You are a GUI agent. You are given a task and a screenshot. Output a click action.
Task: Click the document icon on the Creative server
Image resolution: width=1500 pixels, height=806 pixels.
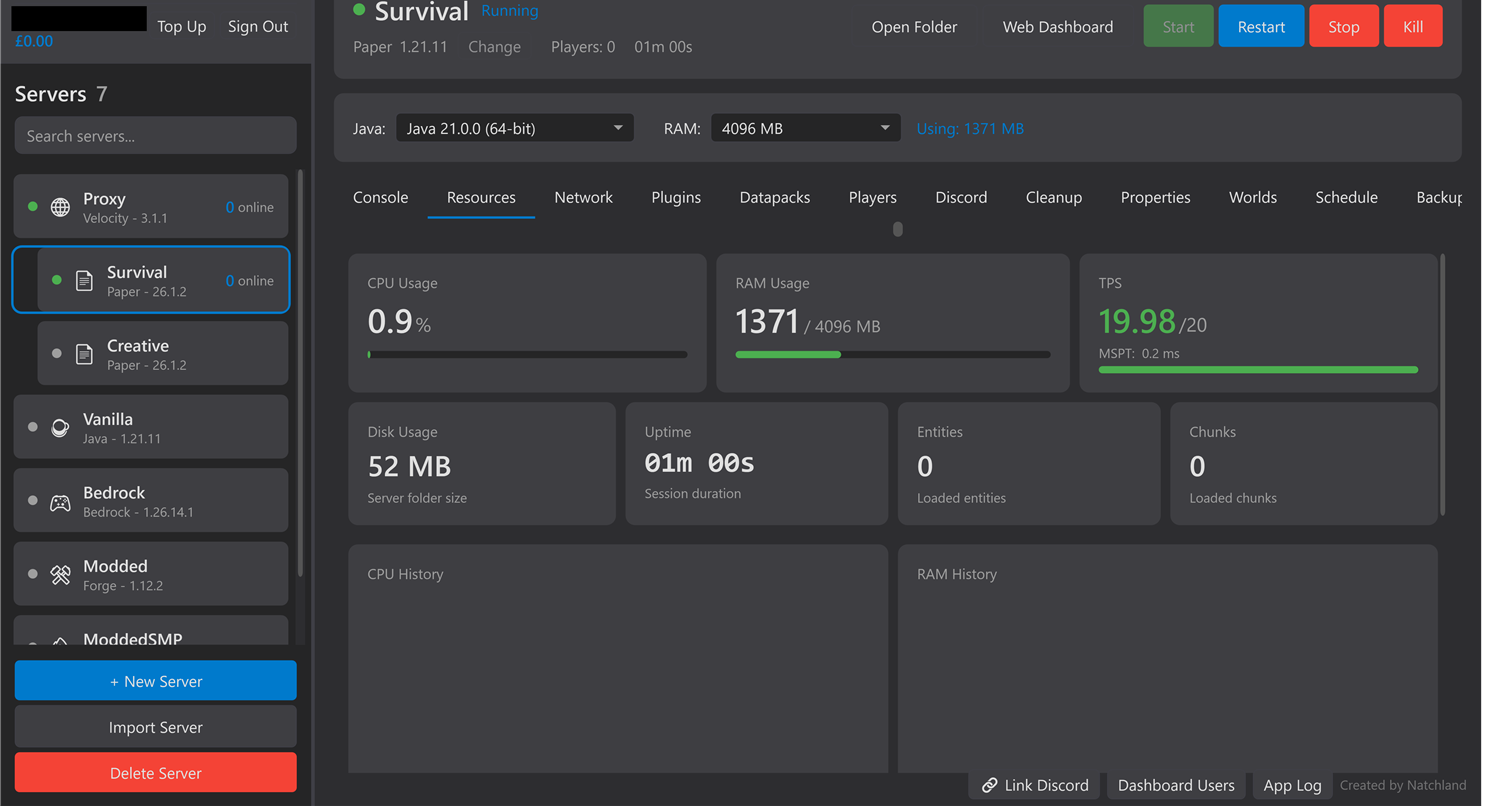pos(85,353)
